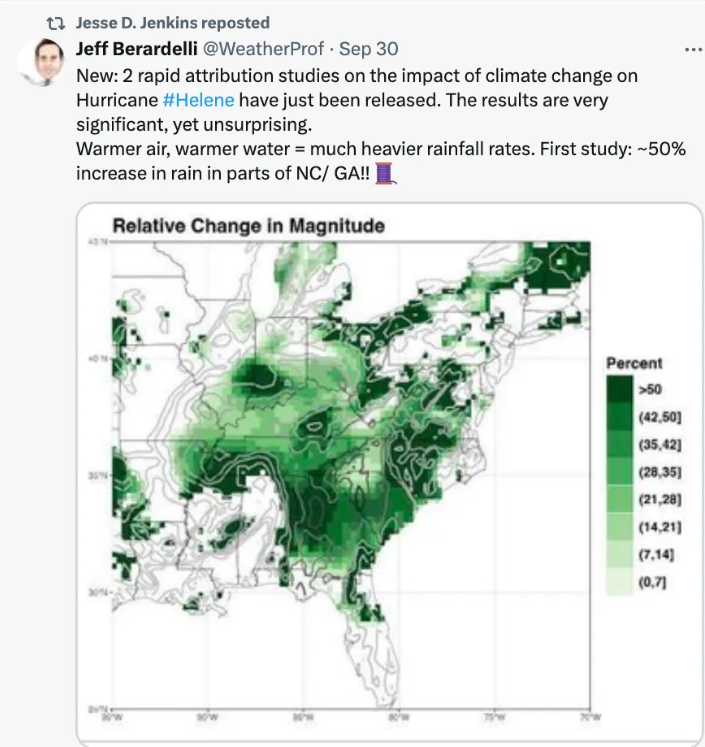Click the "Relative Change in Magnitude" title
This screenshot has height=747, width=705.
[248, 226]
